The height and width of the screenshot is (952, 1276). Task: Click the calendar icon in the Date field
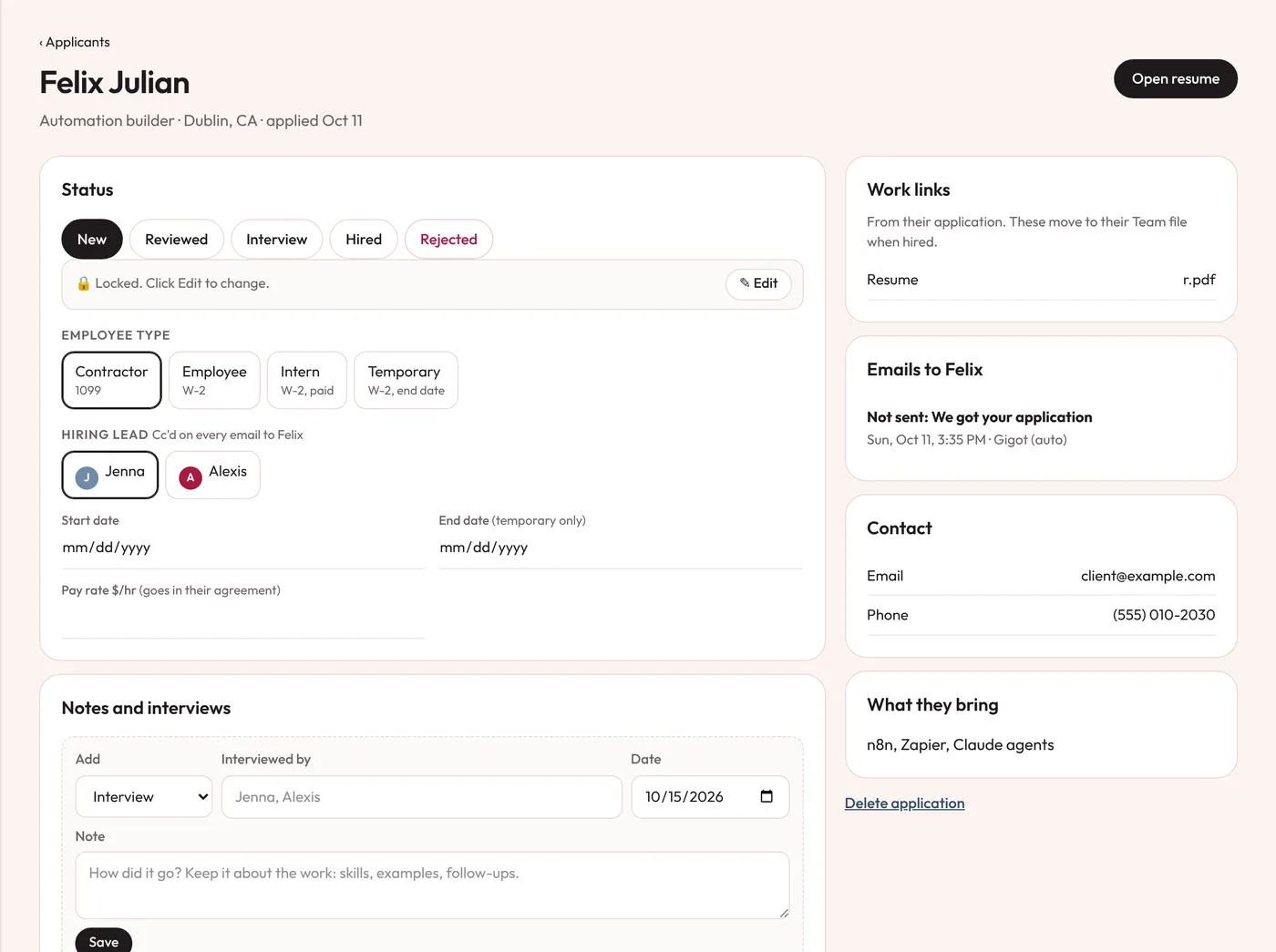point(767,796)
